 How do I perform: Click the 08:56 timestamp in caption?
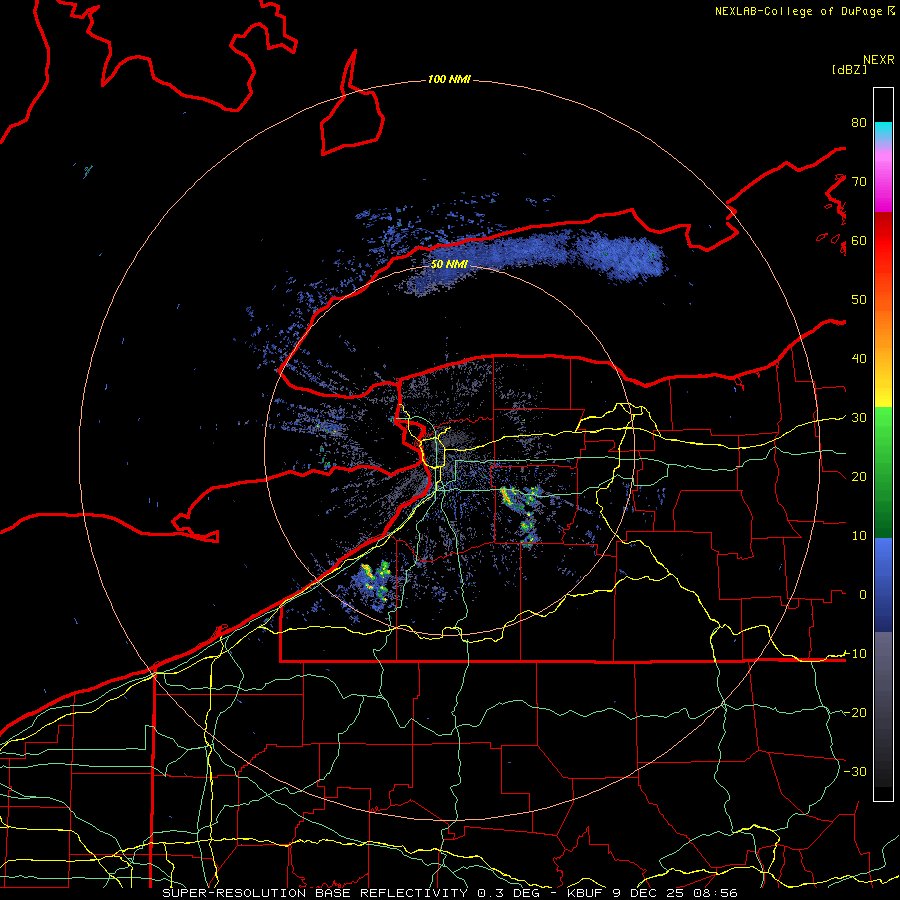[715, 893]
